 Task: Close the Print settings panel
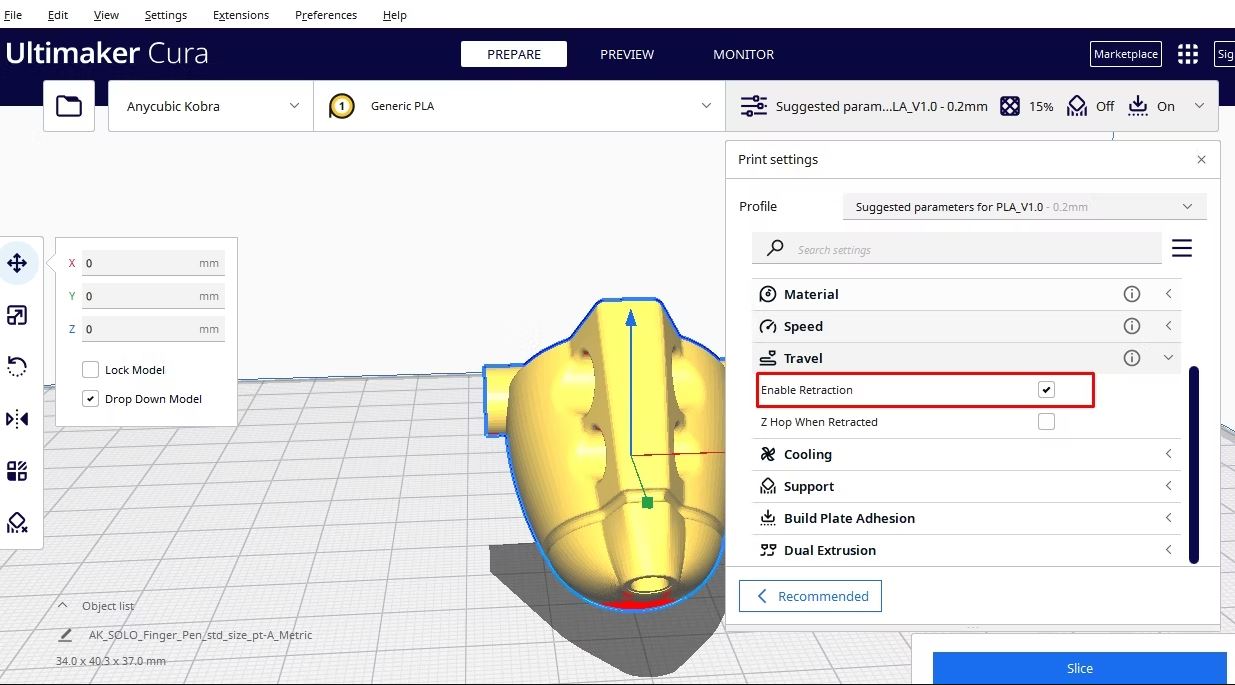[1201, 159]
